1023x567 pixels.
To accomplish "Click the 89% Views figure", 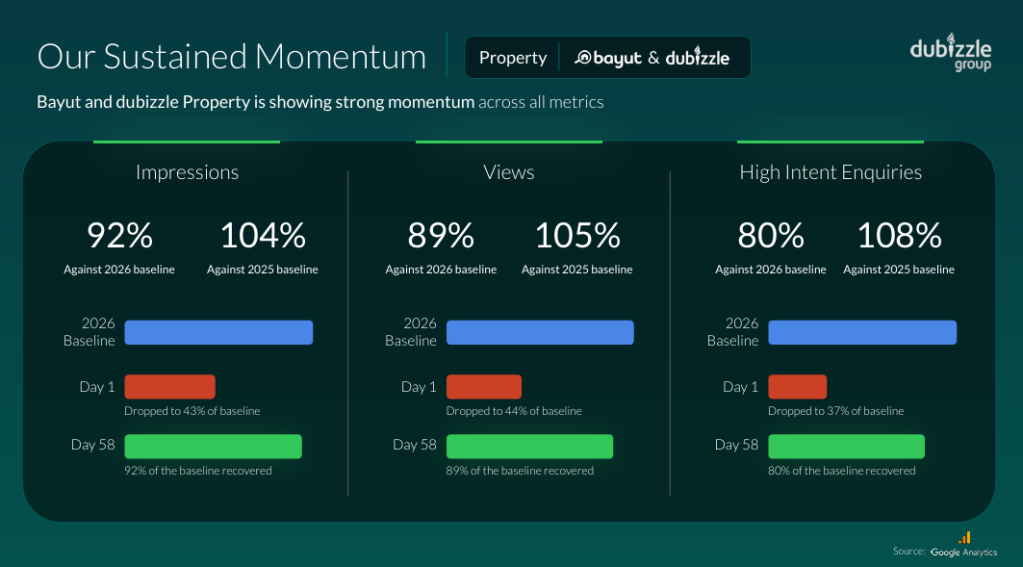I will pos(441,236).
